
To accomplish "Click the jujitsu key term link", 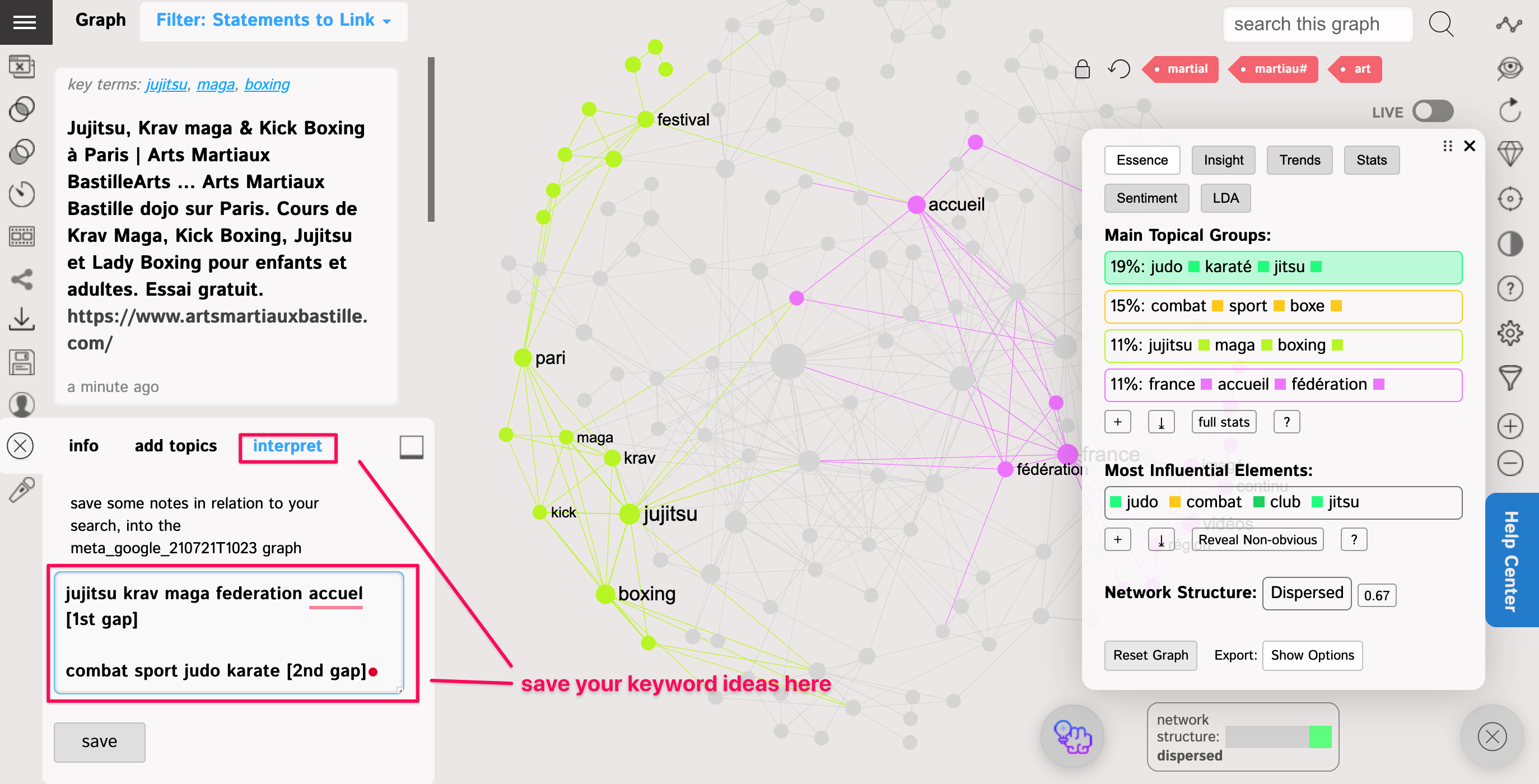I will click(x=166, y=84).
